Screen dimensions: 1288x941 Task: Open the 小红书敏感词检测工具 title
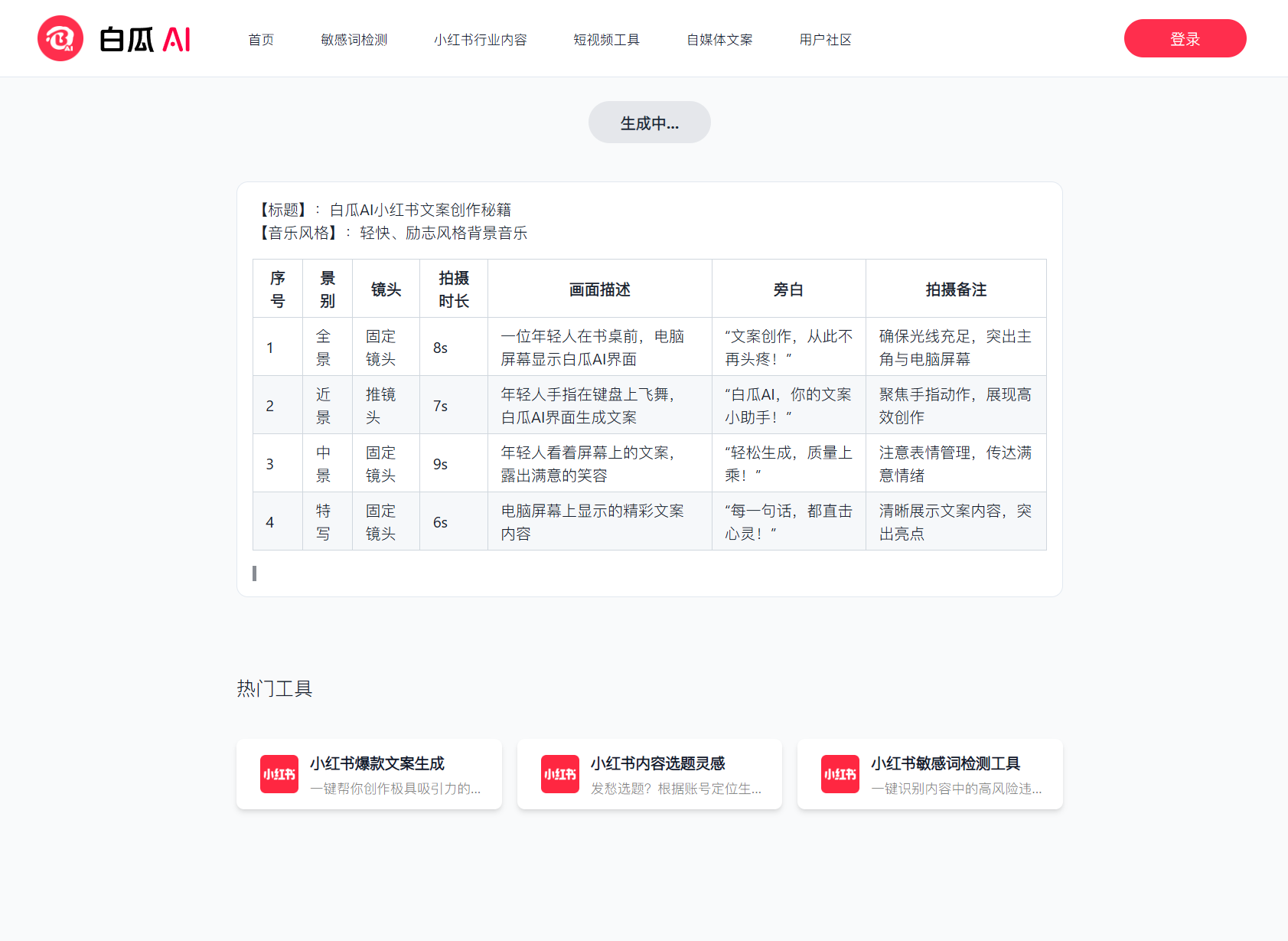(x=946, y=763)
